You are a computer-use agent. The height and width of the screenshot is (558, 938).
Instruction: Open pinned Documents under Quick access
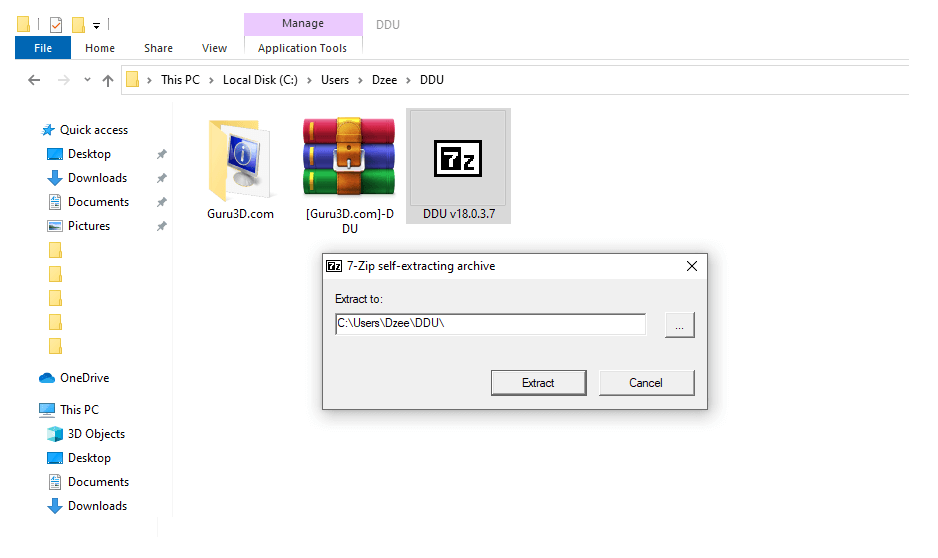click(x=88, y=202)
